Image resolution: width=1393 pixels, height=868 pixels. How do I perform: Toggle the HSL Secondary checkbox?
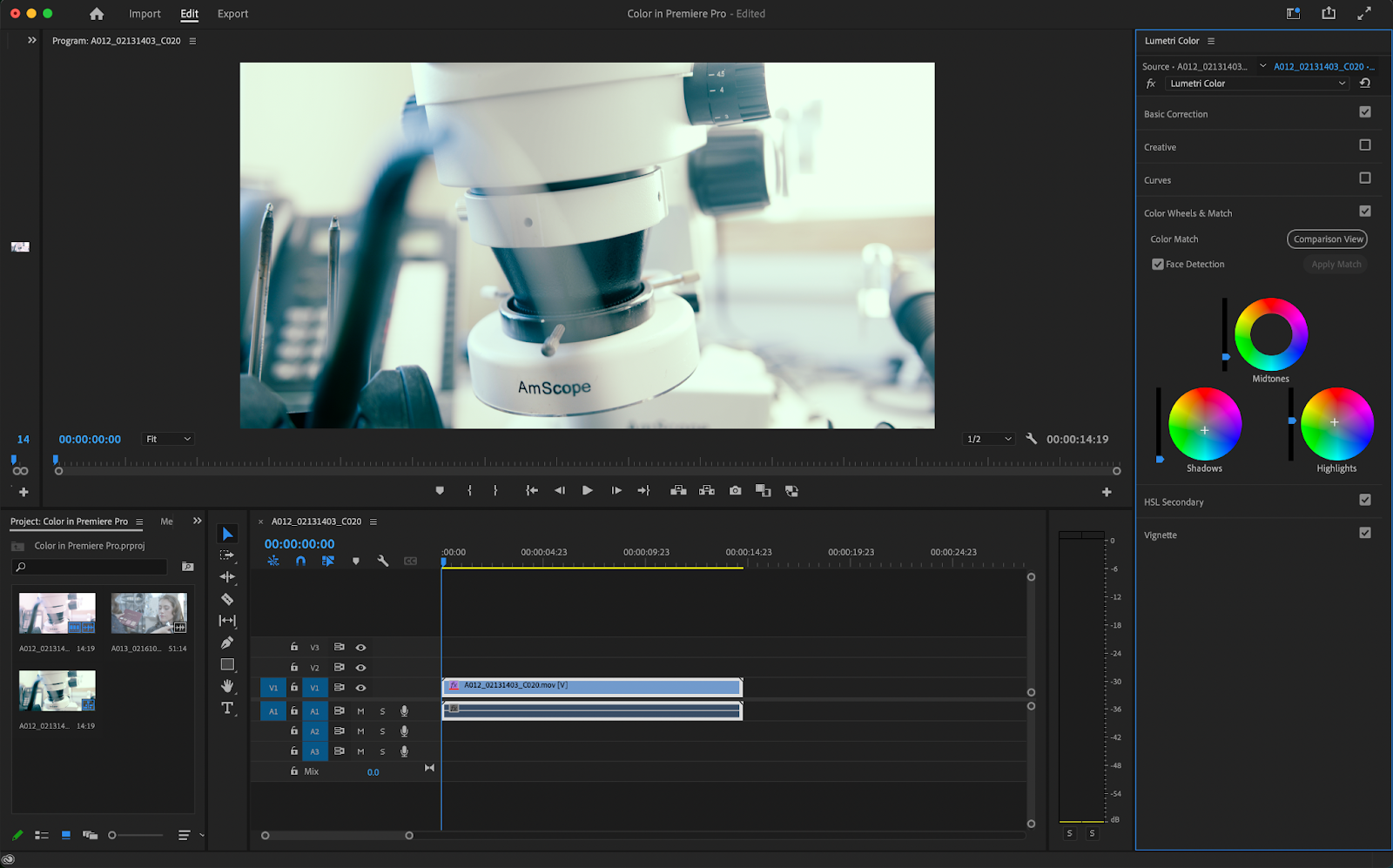click(1365, 501)
